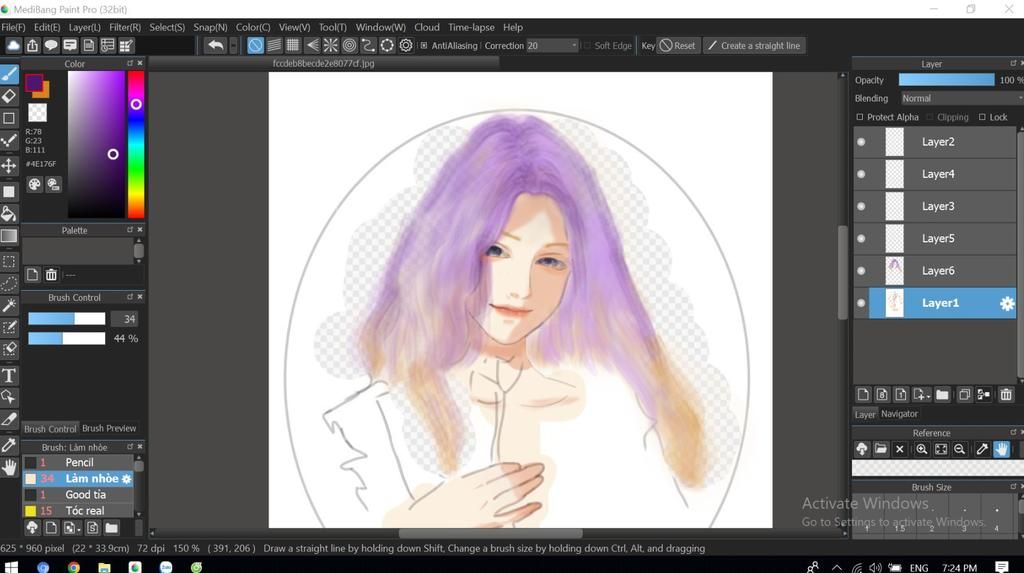Open the Snap(N) menu
This screenshot has width=1024, height=573.
click(x=210, y=27)
